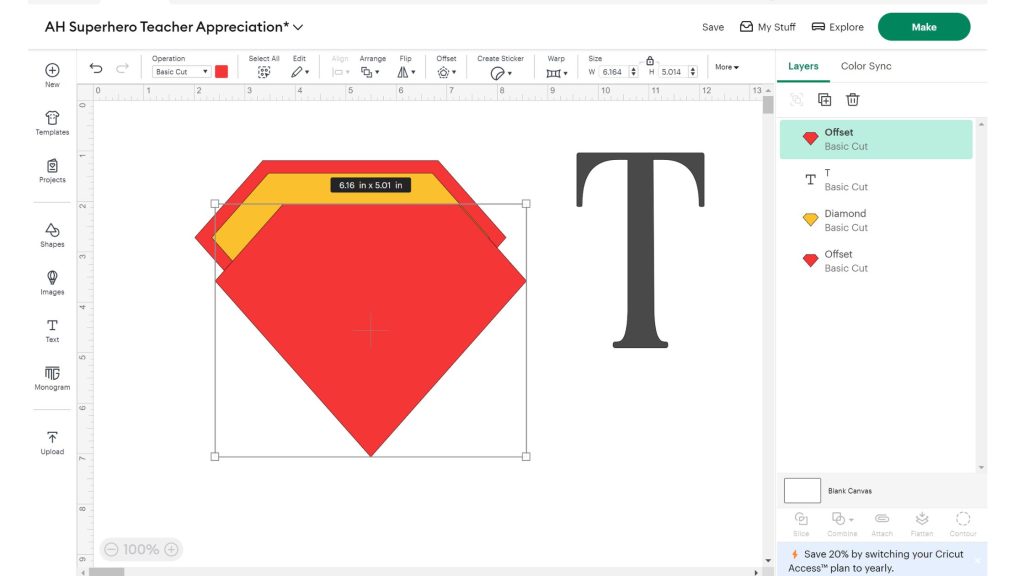Open the Operation Basic Cut dropdown
The width and height of the screenshot is (1024, 576).
181,72
